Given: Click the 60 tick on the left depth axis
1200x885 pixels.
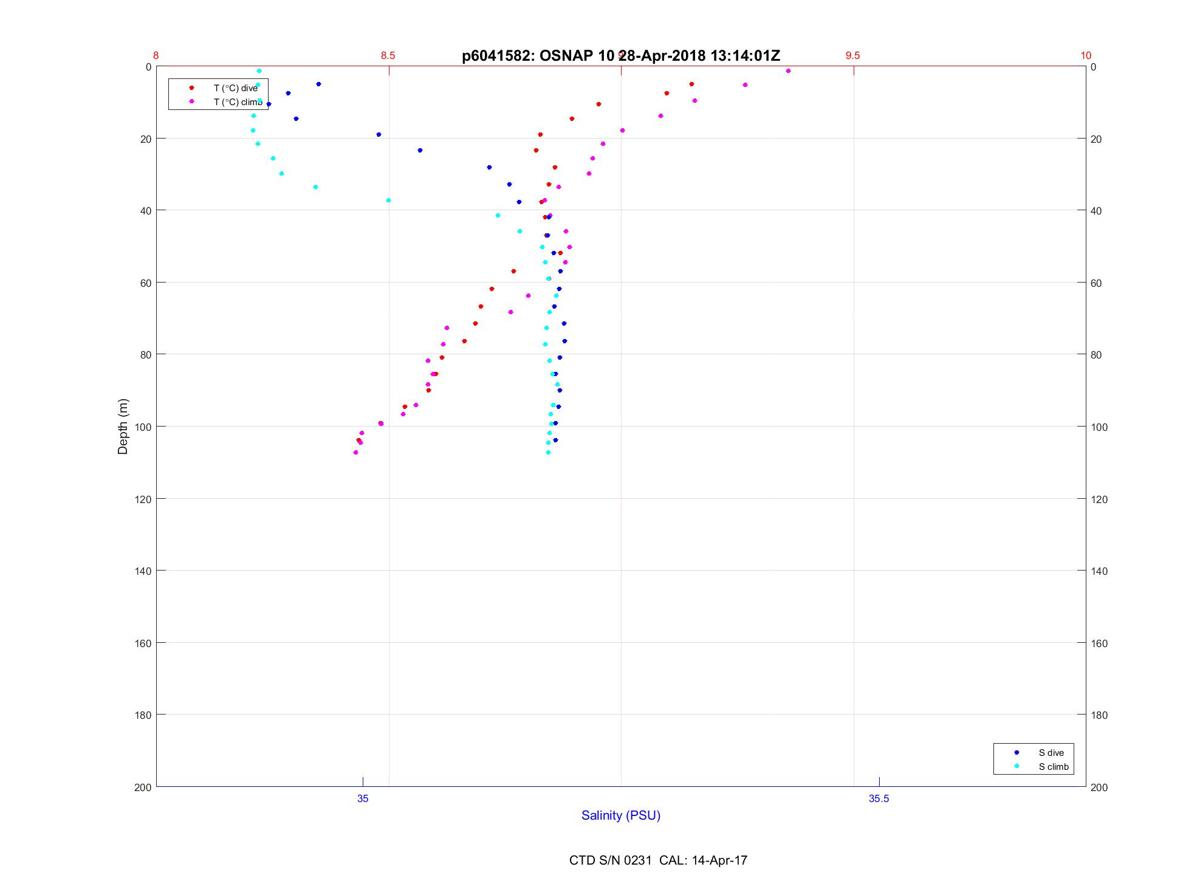Looking at the screenshot, I should point(145,283).
